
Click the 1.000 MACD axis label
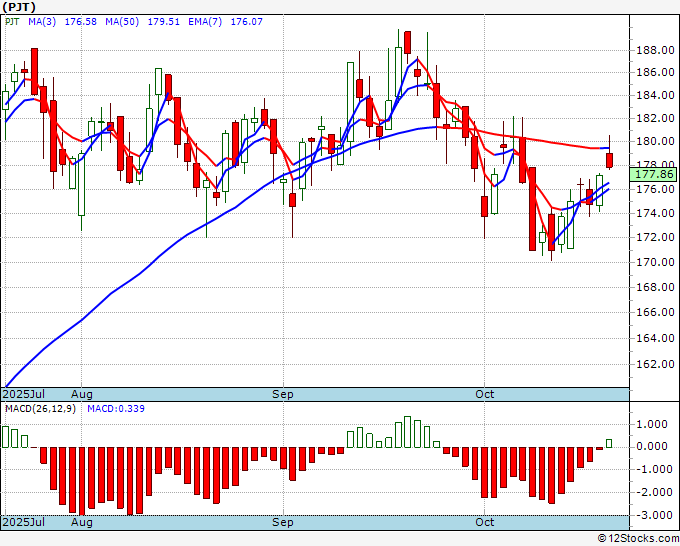[653, 424]
